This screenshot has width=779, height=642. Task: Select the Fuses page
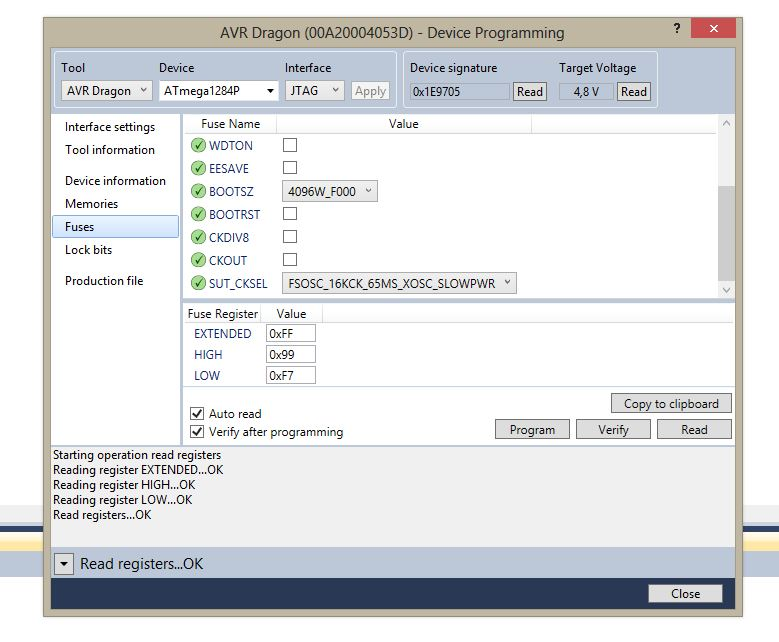point(115,227)
